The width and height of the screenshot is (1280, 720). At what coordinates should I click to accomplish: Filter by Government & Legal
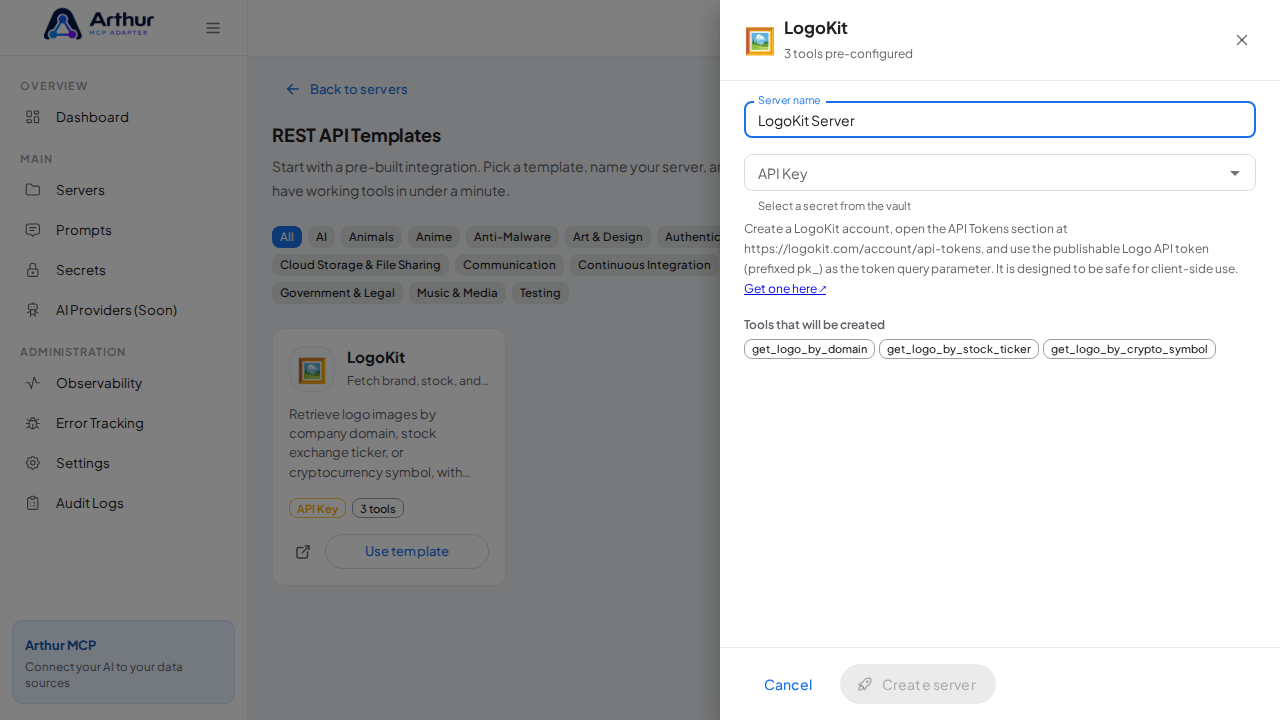click(x=337, y=293)
